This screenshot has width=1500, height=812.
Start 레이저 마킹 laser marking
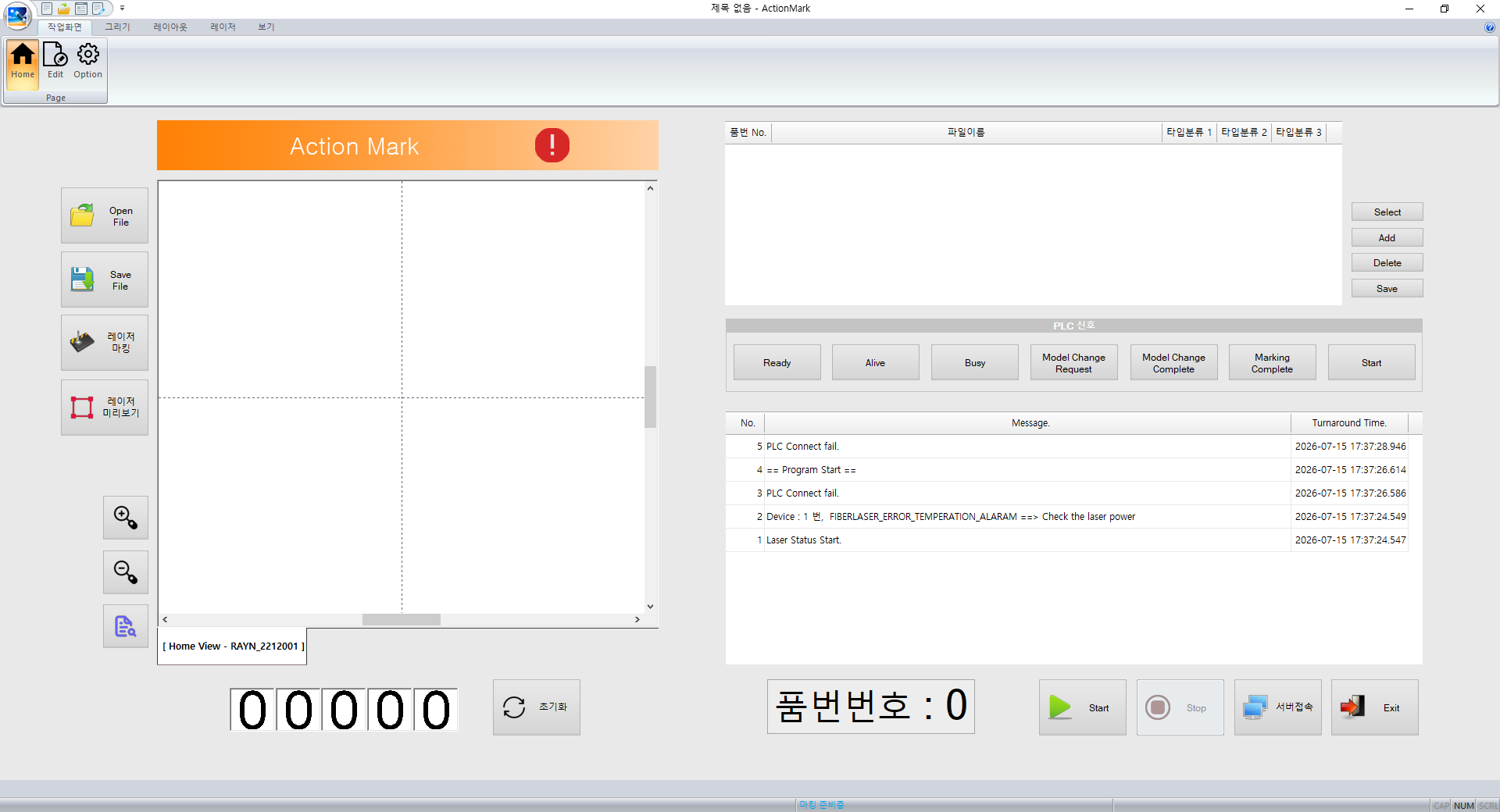[105, 343]
